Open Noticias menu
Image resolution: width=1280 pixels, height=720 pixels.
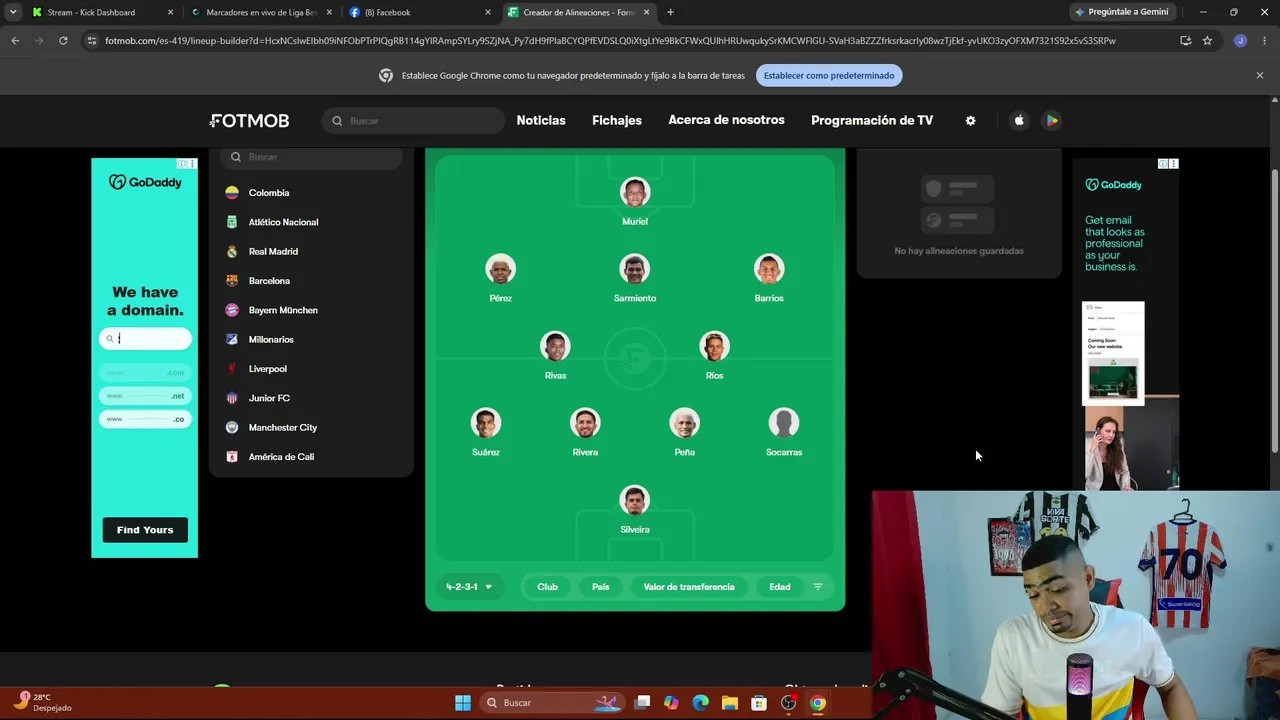(541, 120)
